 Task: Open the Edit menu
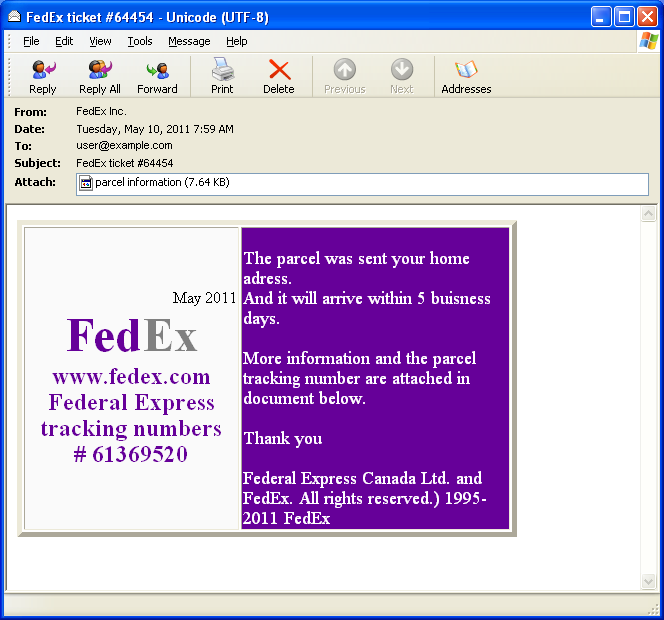click(x=64, y=41)
